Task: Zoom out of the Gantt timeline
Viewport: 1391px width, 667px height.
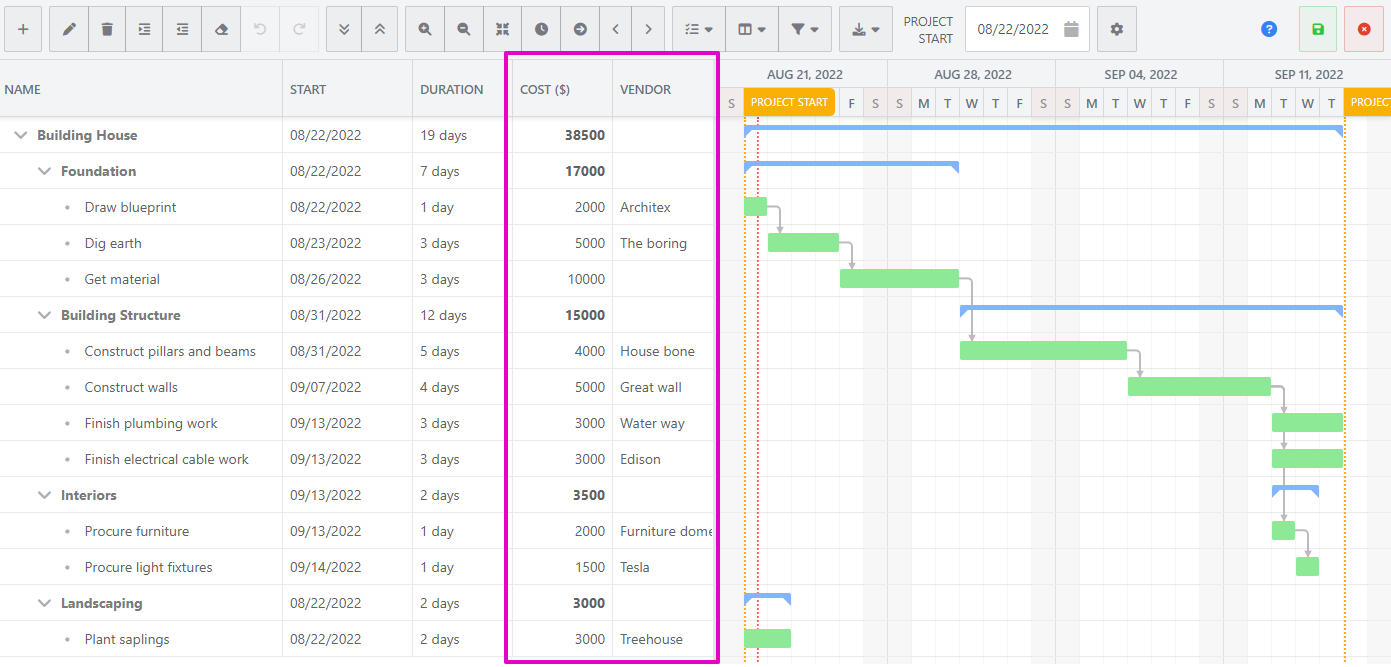Action: coord(463,28)
